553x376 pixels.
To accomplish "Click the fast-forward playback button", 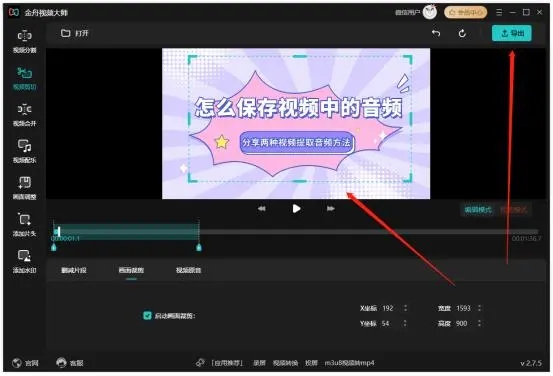I will coord(330,208).
